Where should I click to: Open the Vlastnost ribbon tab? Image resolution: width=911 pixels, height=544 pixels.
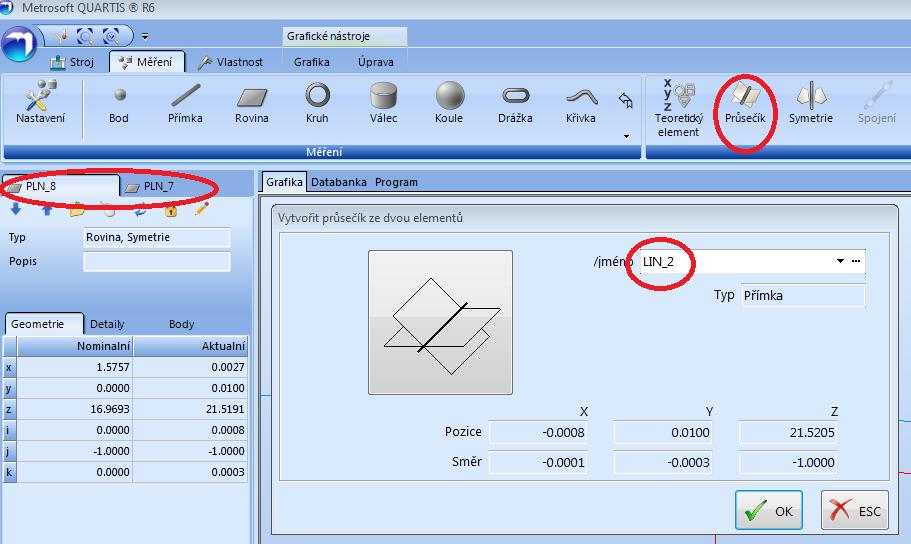click(230, 62)
